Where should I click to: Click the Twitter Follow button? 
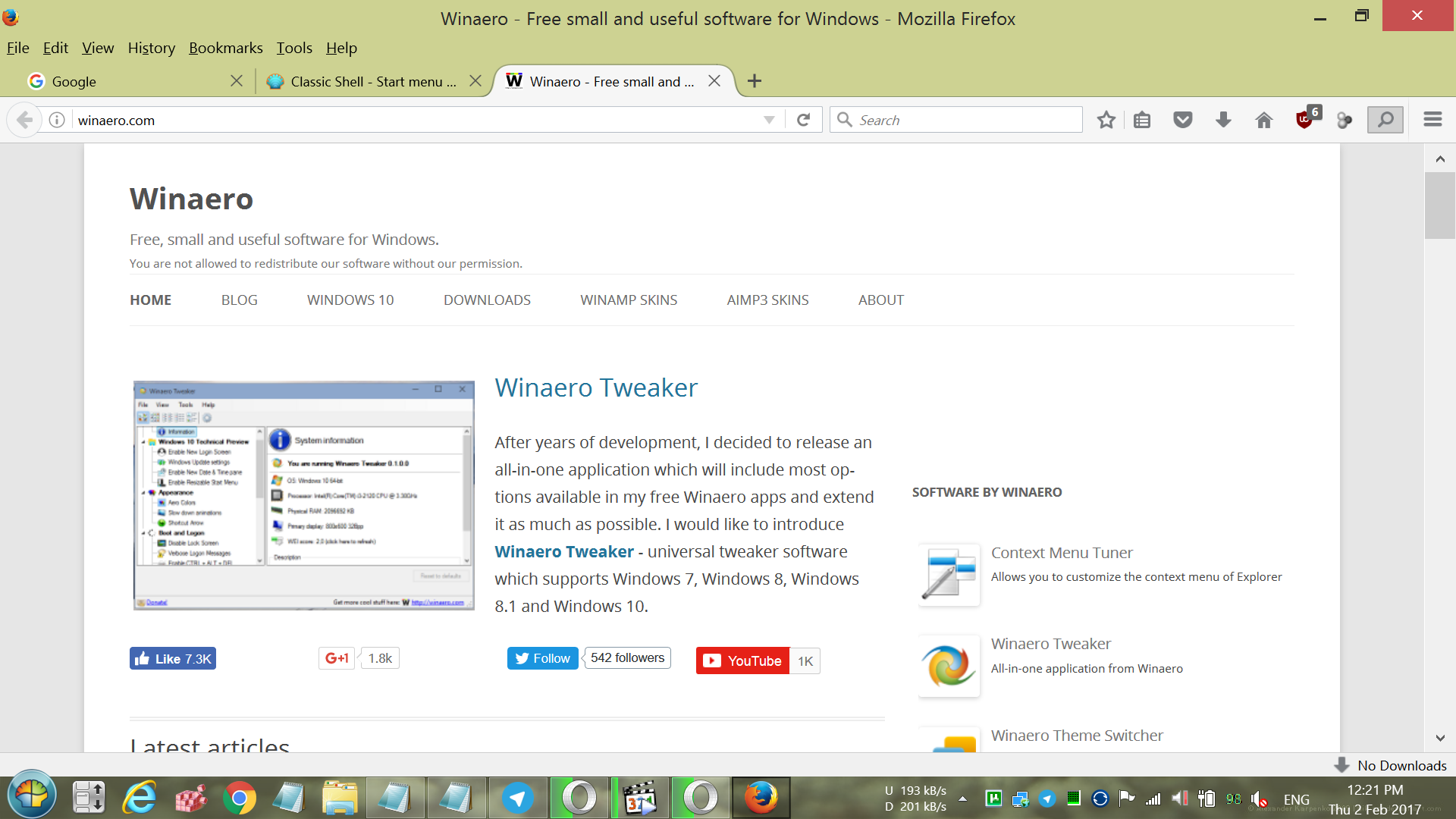click(x=542, y=658)
